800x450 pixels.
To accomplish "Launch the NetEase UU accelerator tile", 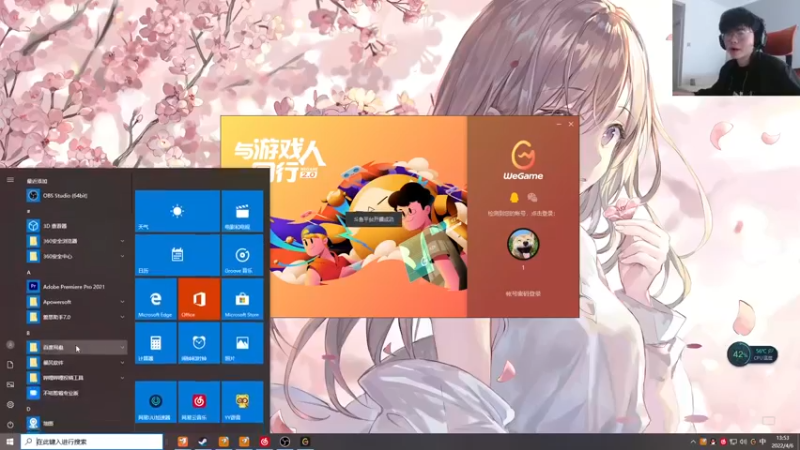I will pos(156,402).
